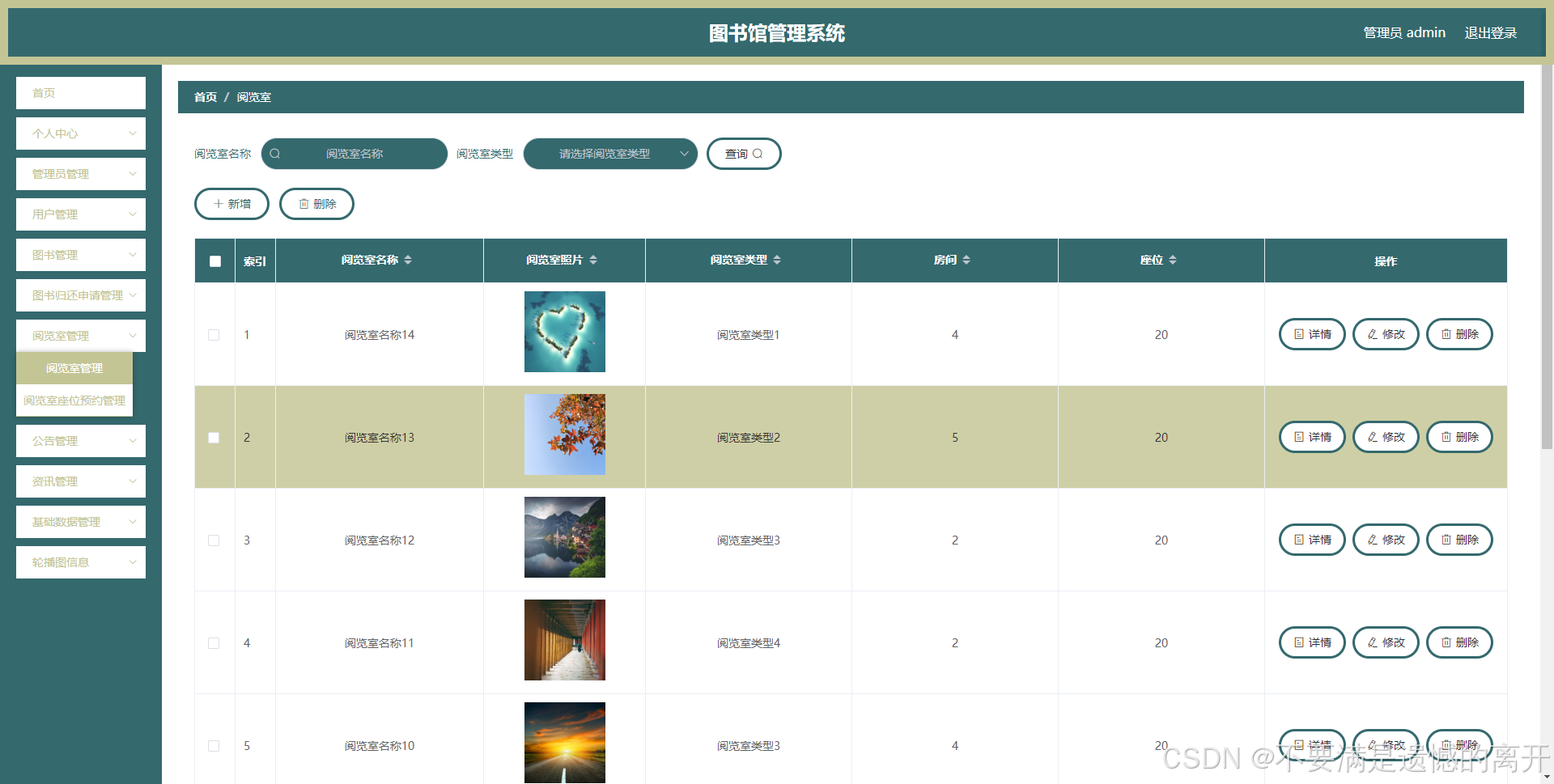Click the sort arrows on the 座位 column

coord(1174,260)
